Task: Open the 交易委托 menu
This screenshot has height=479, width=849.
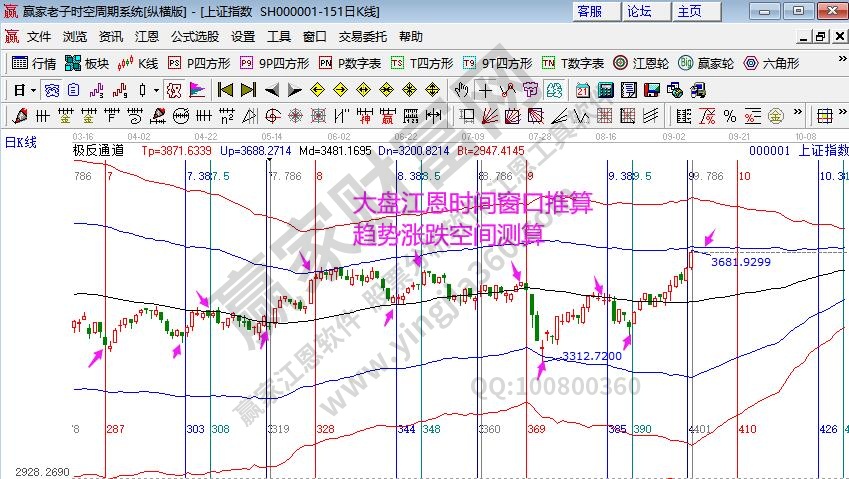Action: [362, 37]
